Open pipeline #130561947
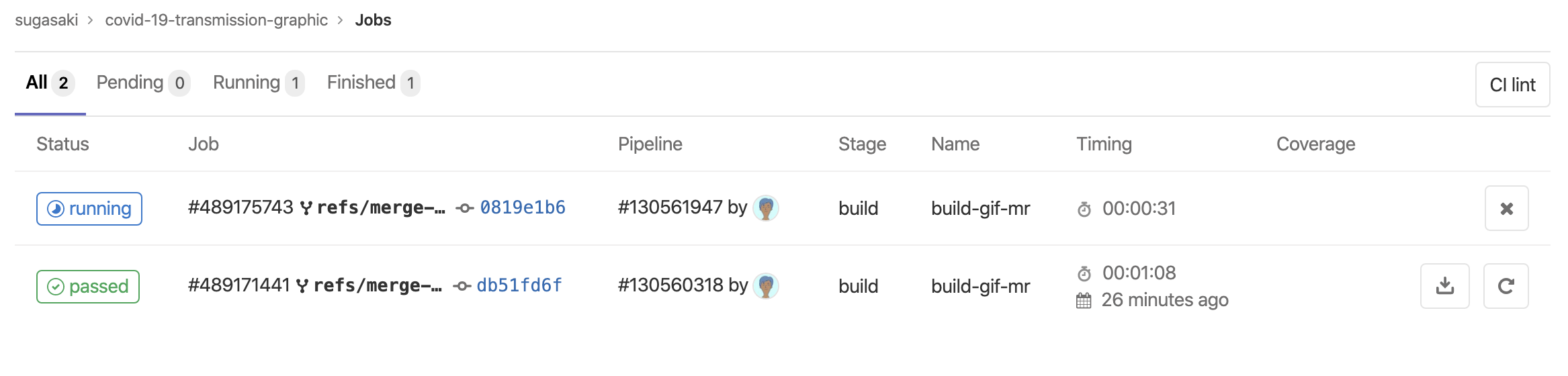Viewport: 1568px width, 376px height. 670,207
